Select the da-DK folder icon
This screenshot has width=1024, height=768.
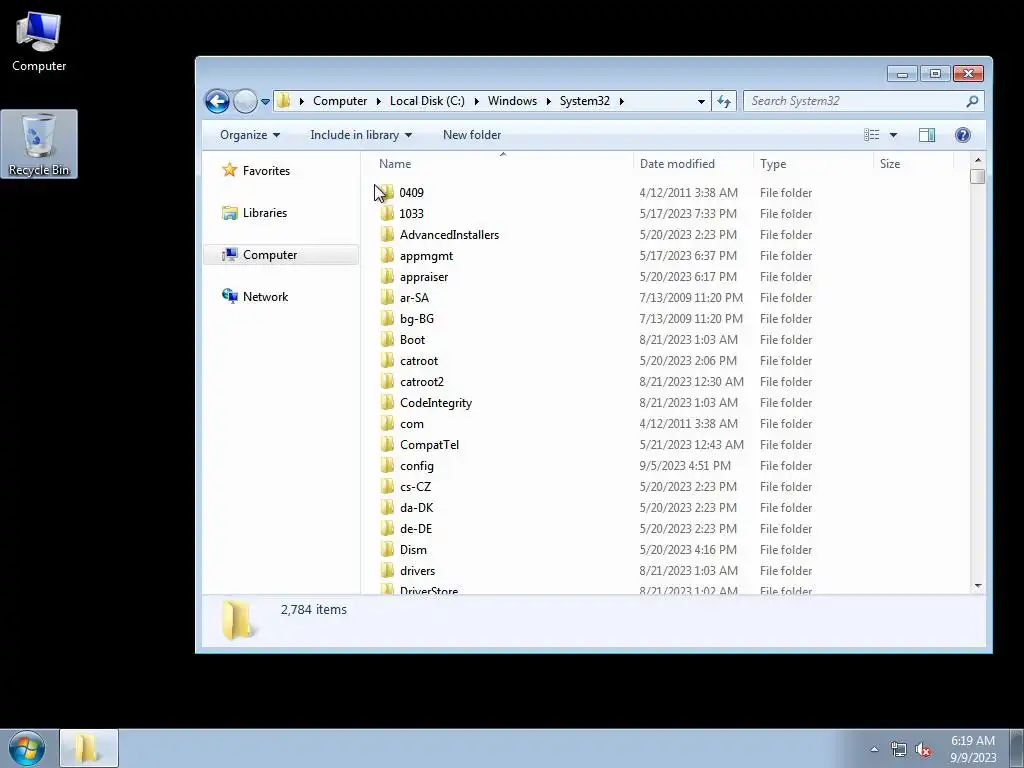388,507
